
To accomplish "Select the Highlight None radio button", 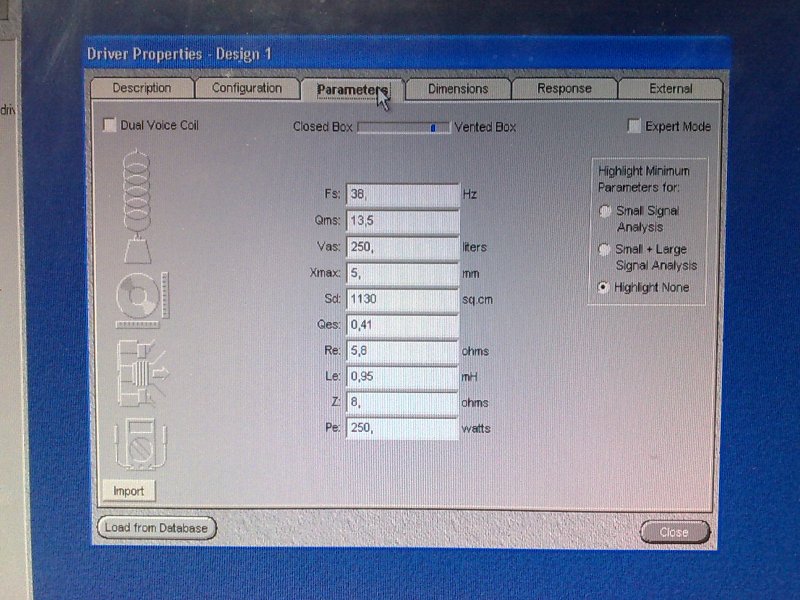I will point(603,287).
